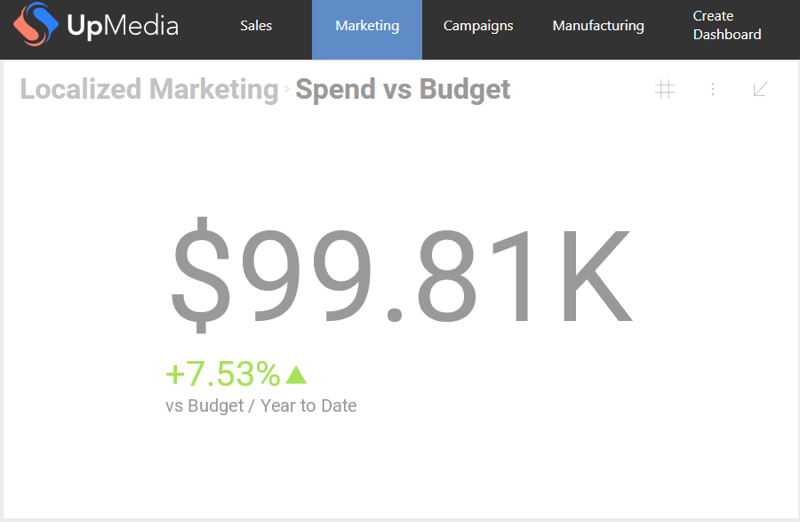Click the grid view icon

click(x=665, y=89)
